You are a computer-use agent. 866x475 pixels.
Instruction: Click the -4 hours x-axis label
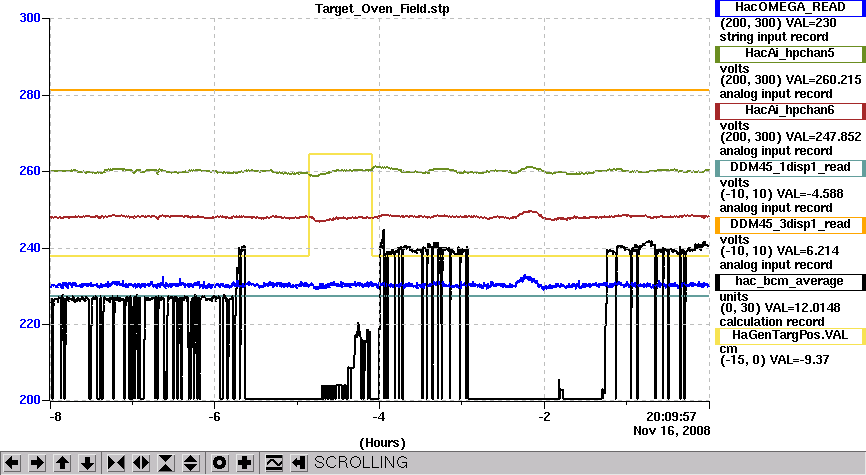(379, 416)
